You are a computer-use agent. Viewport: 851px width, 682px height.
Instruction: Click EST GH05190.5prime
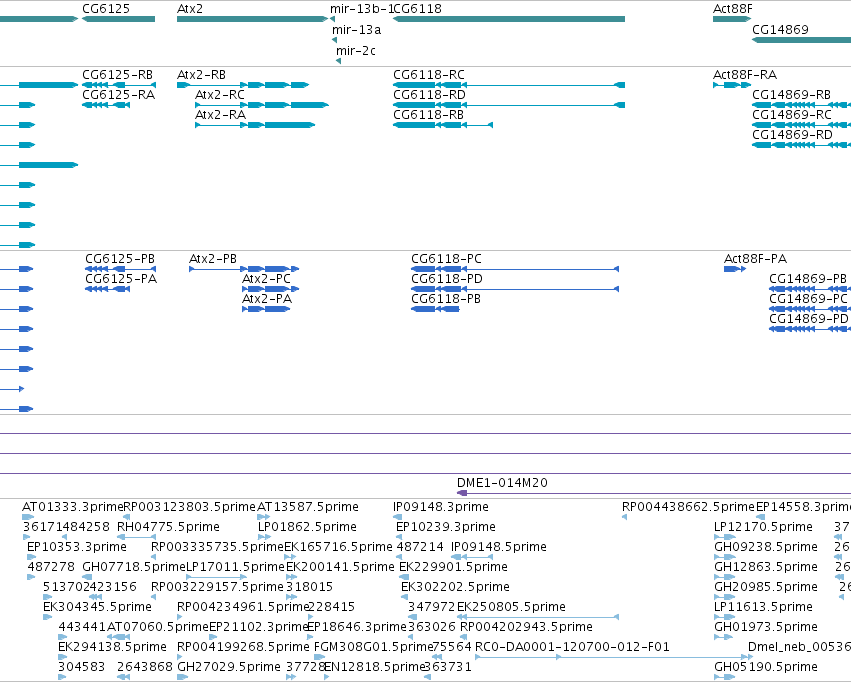coord(766,666)
